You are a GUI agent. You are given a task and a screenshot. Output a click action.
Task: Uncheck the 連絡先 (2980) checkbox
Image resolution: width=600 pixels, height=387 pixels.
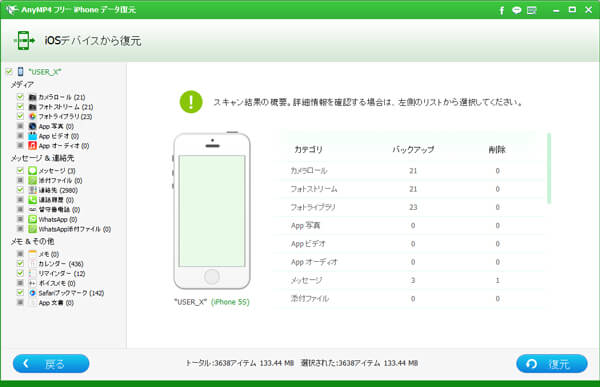pyautogui.click(x=20, y=189)
